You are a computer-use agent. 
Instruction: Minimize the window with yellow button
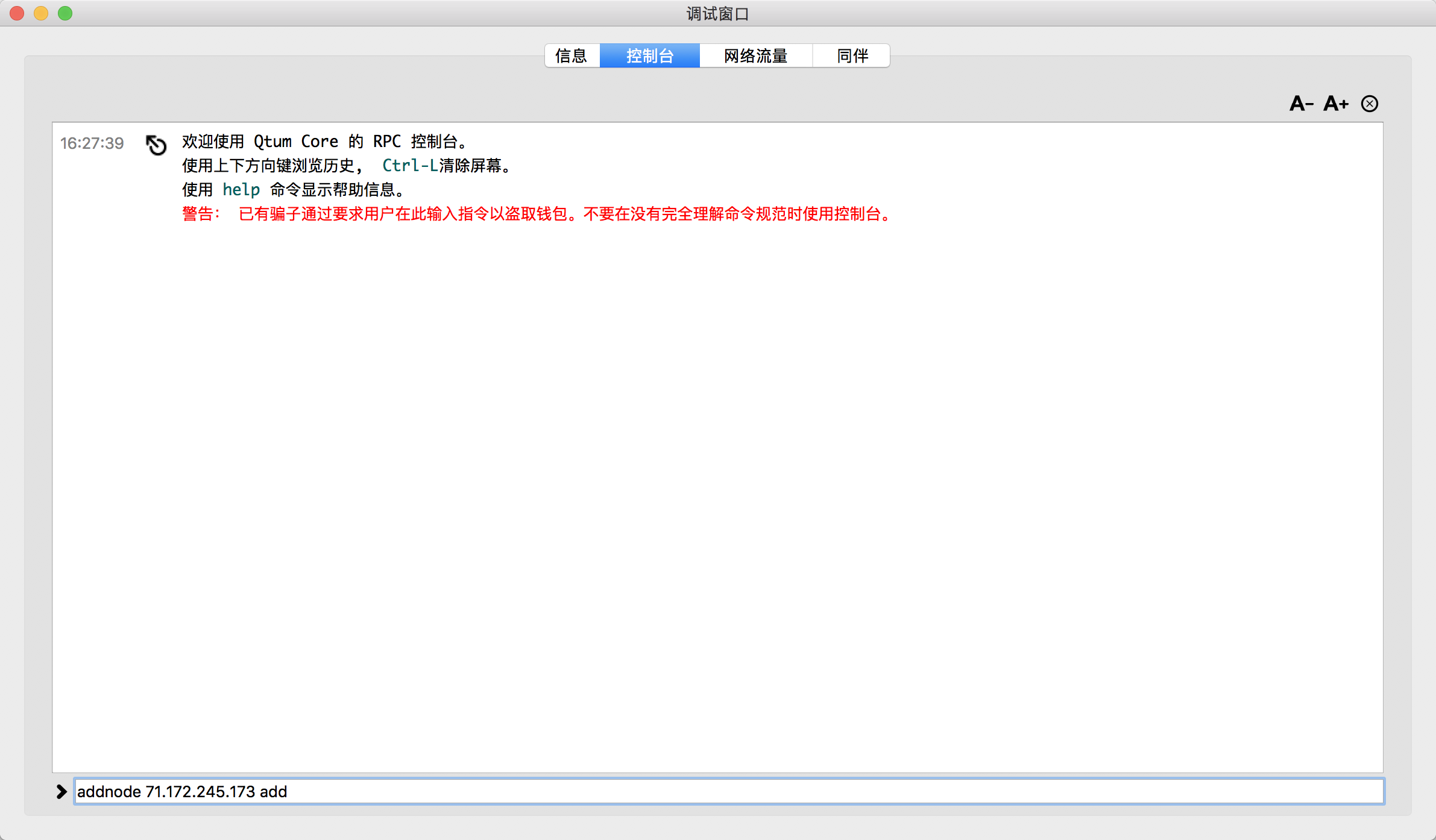[x=41, y=13]
